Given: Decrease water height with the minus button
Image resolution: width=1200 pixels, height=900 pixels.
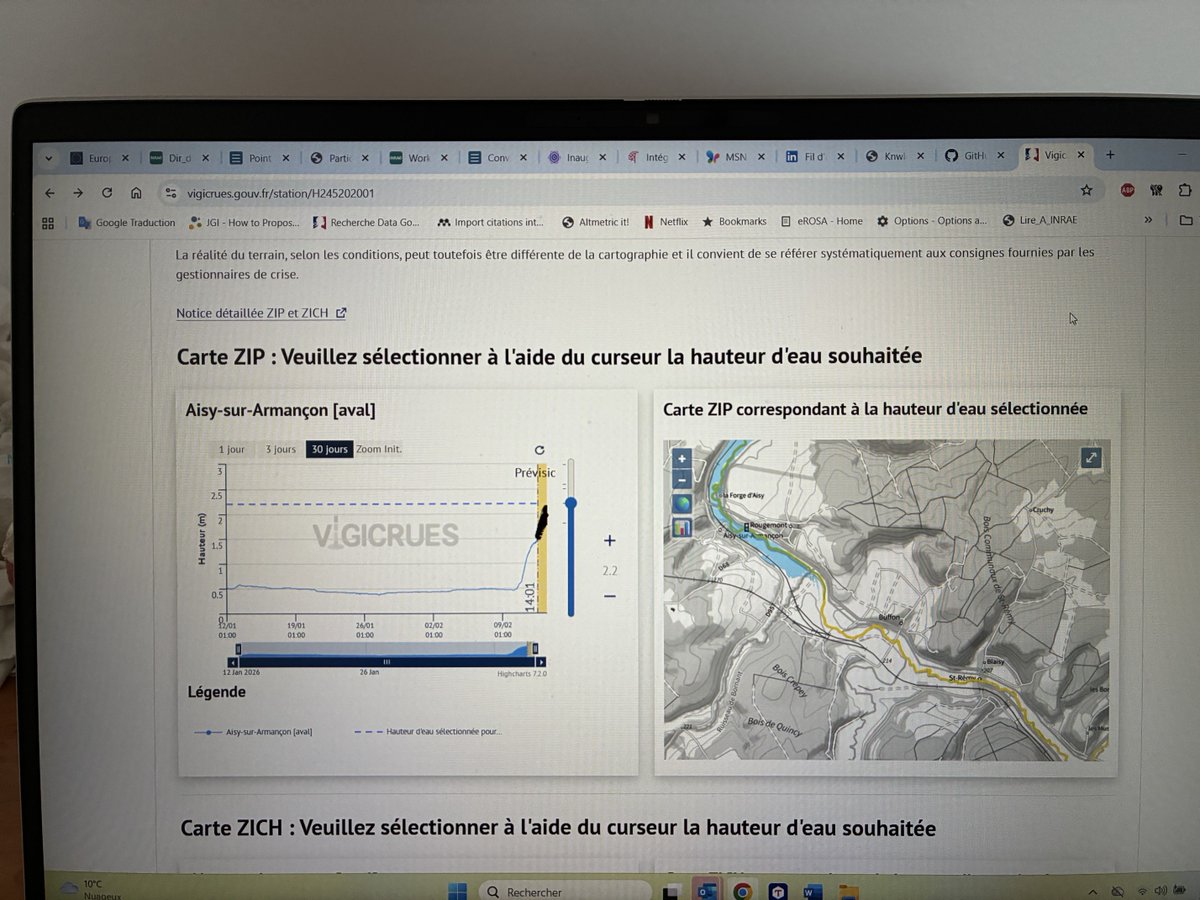Looking at the screenshot, I should pos(610,597).
